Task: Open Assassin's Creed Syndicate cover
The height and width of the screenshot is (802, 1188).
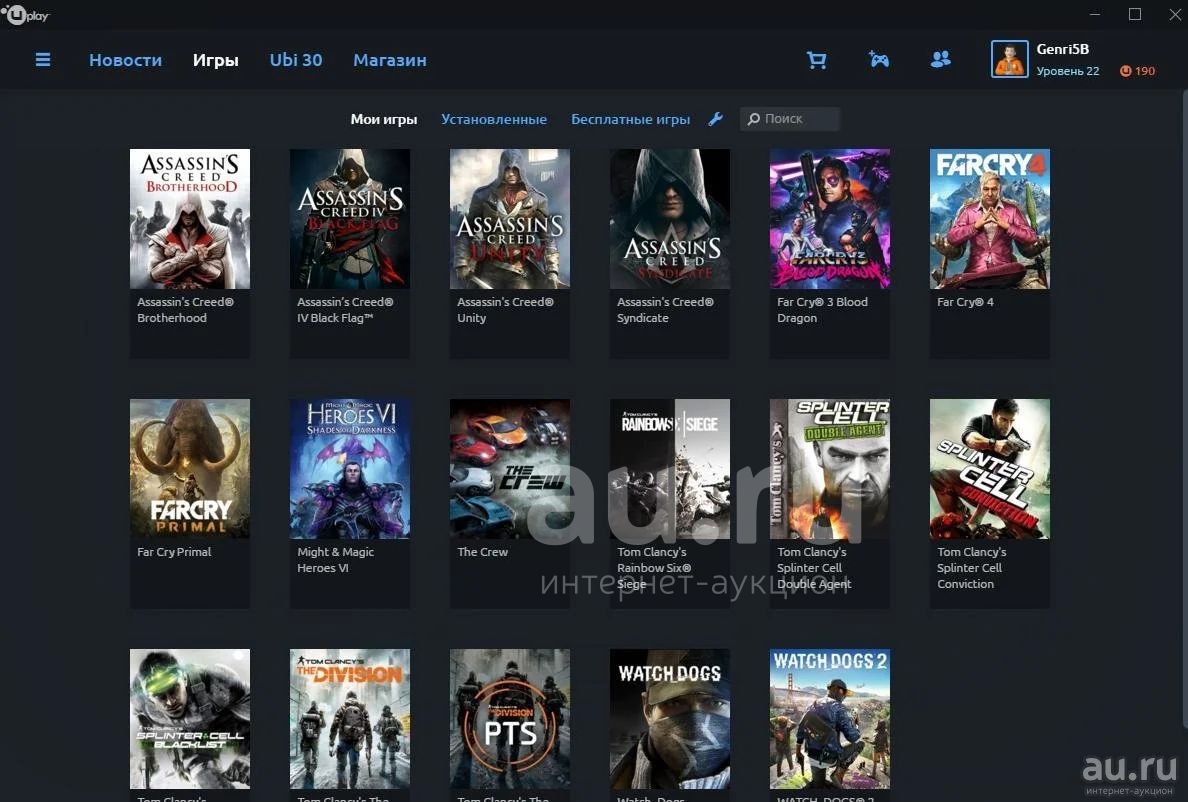Action: tap(670, 219)
